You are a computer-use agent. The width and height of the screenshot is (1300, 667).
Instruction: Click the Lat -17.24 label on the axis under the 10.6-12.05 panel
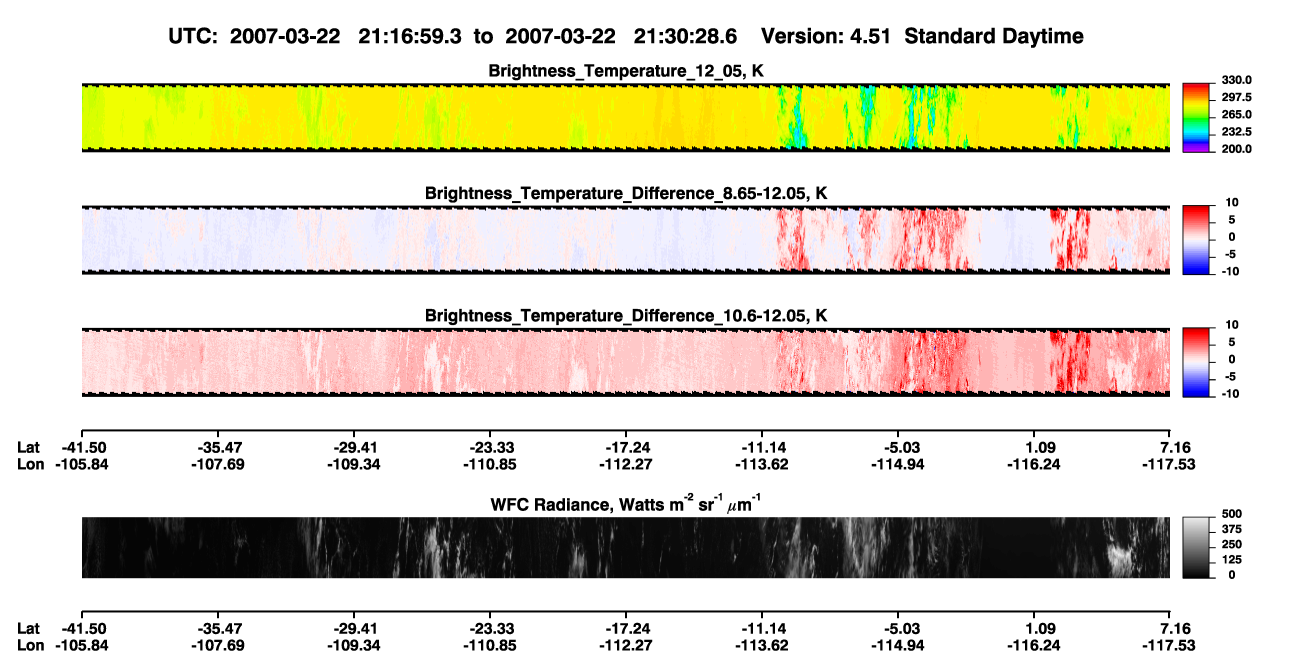click(x=626, y=447)
